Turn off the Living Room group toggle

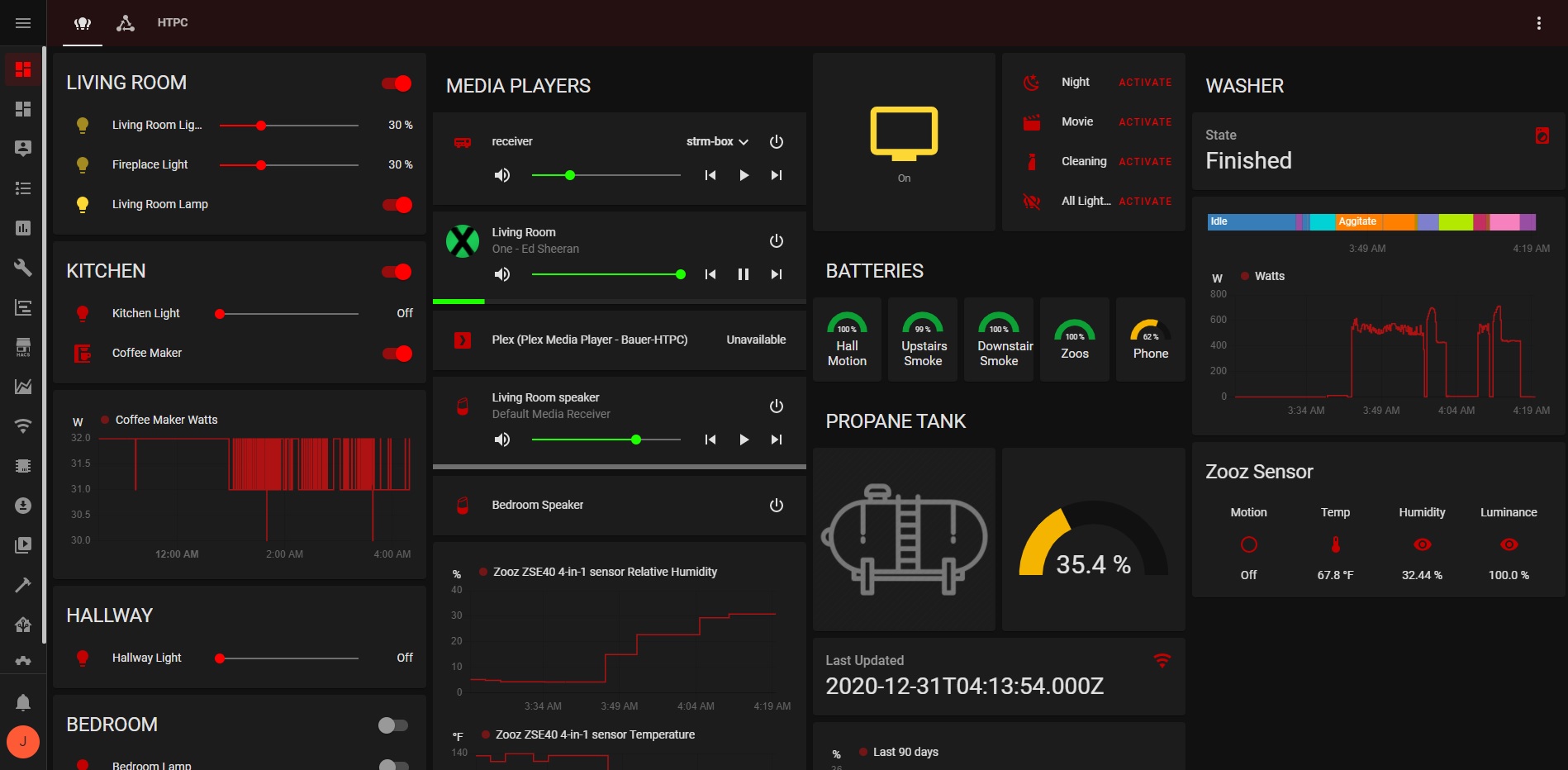(397, 83)
